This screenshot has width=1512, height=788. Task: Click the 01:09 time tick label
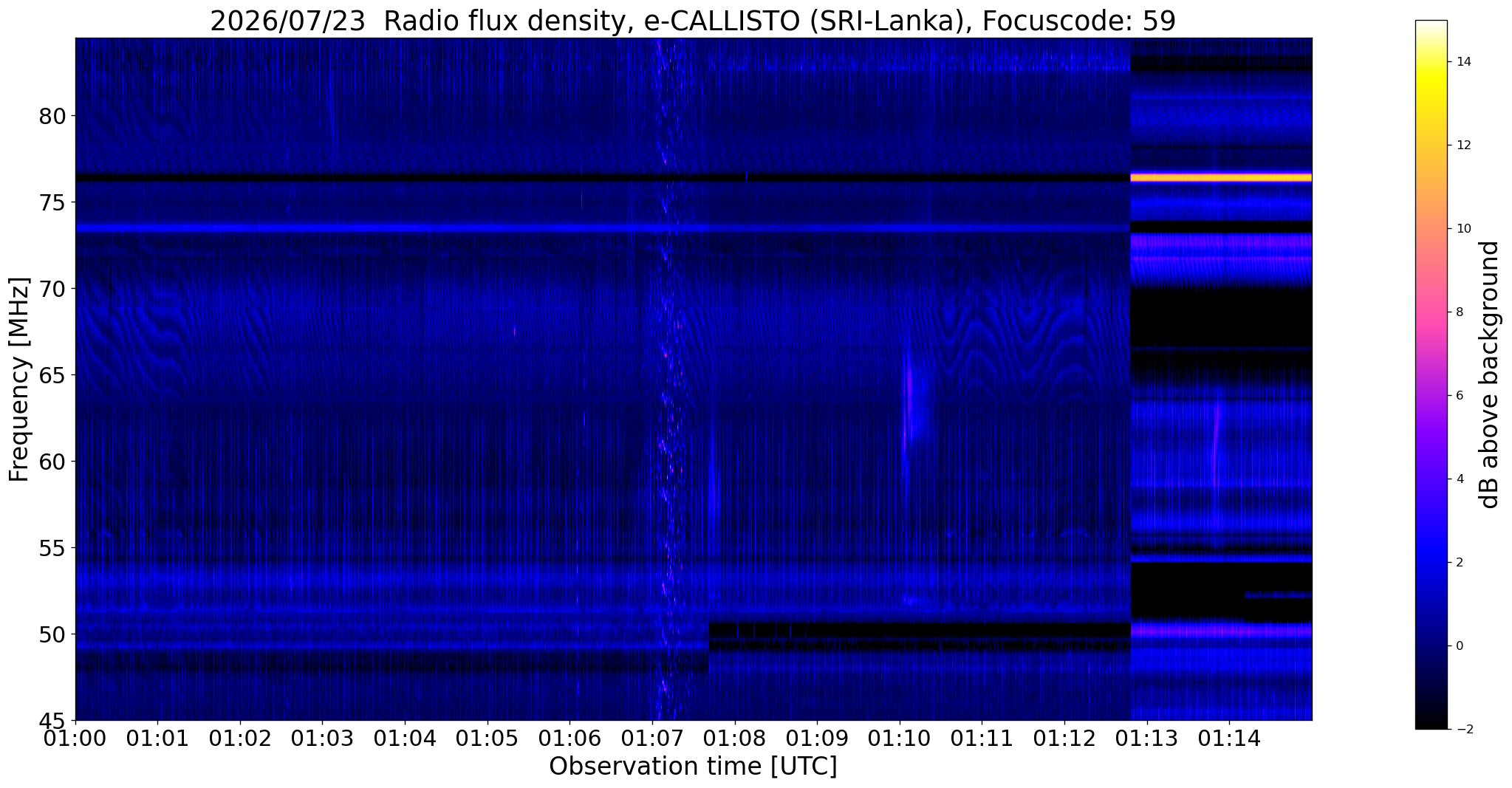click(x=817, y=737)
